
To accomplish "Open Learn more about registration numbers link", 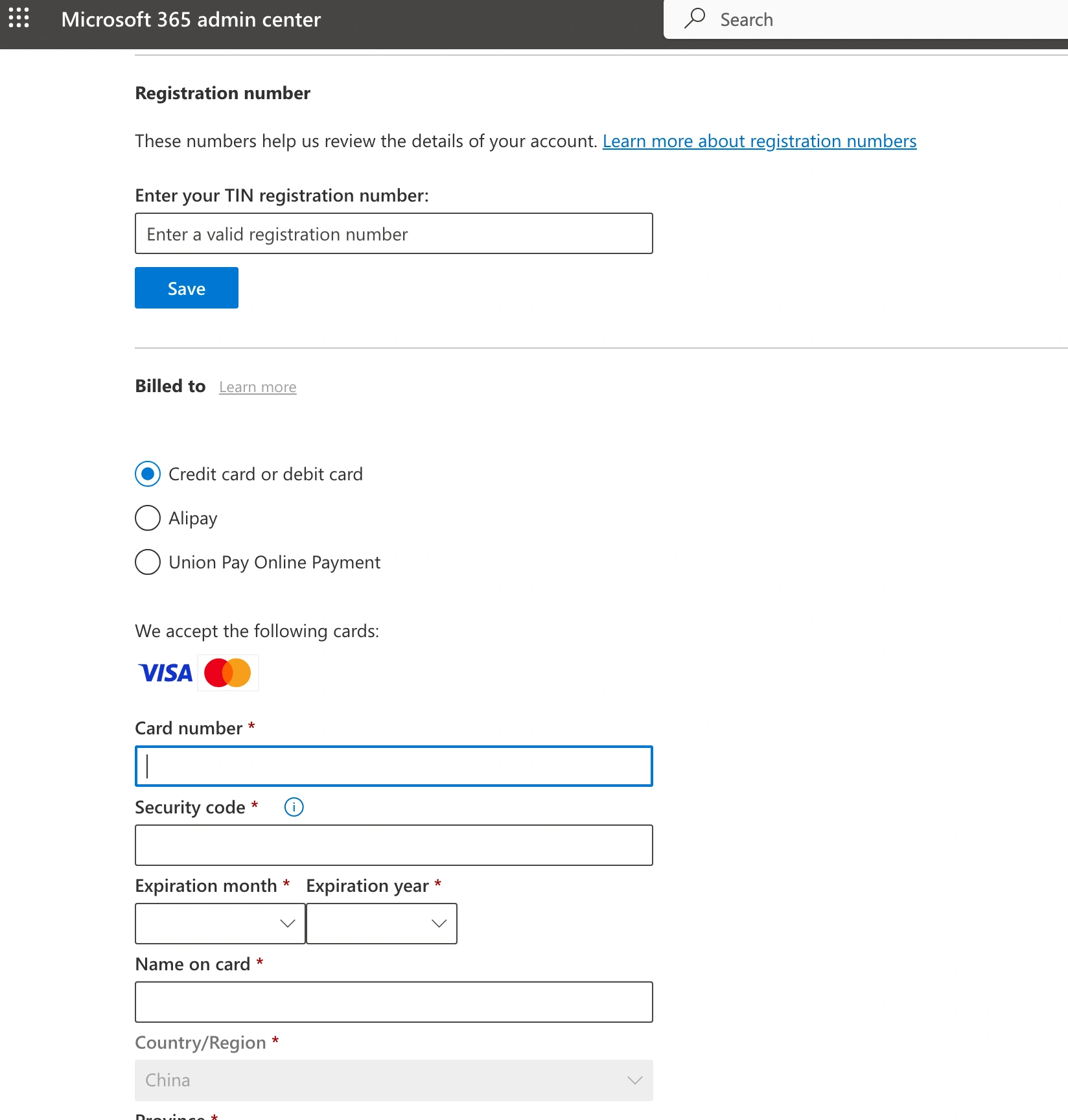I will pos(759,141).
